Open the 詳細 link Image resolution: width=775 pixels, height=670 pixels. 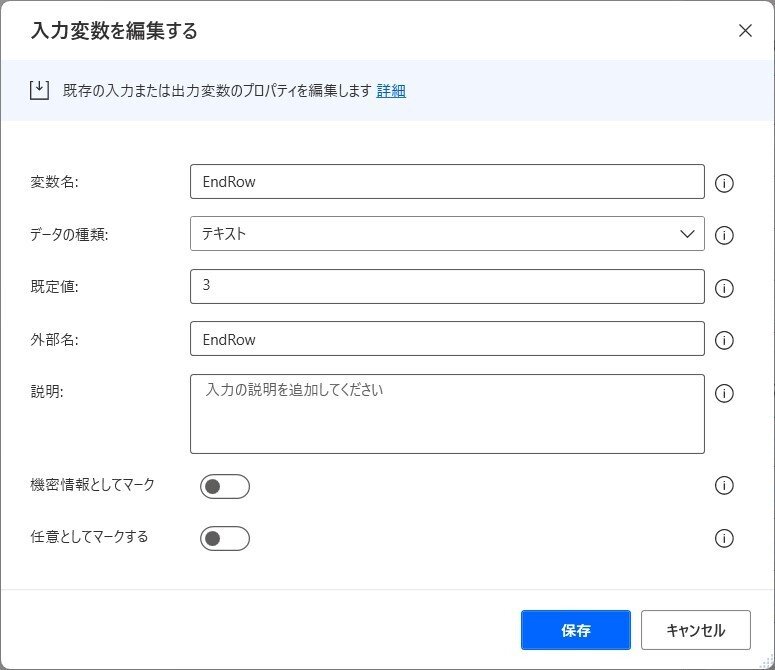point(391,91)
